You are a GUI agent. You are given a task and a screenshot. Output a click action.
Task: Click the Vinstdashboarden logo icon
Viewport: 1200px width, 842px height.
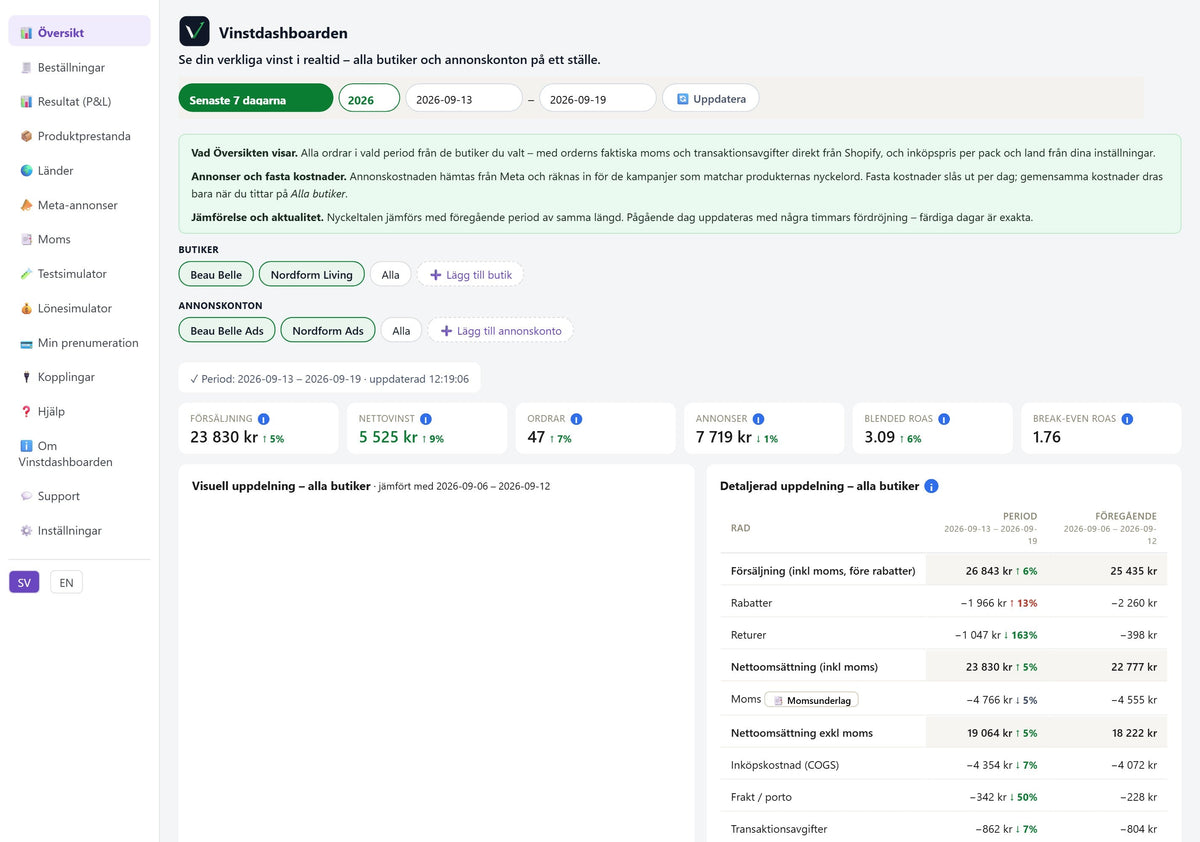[194, 31]
